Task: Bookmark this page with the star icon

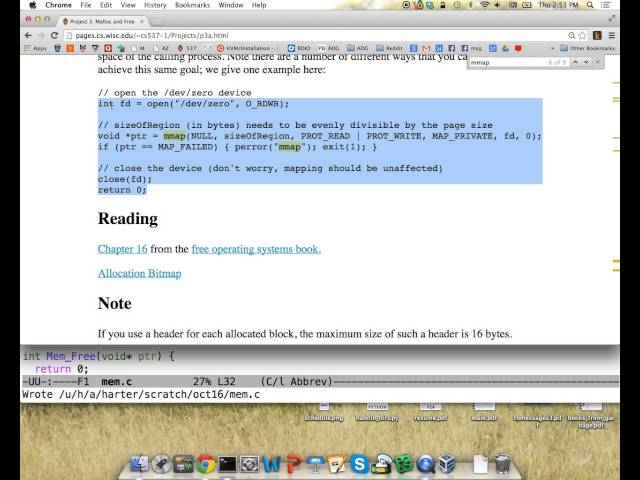Action: click(x=582, y=36)
